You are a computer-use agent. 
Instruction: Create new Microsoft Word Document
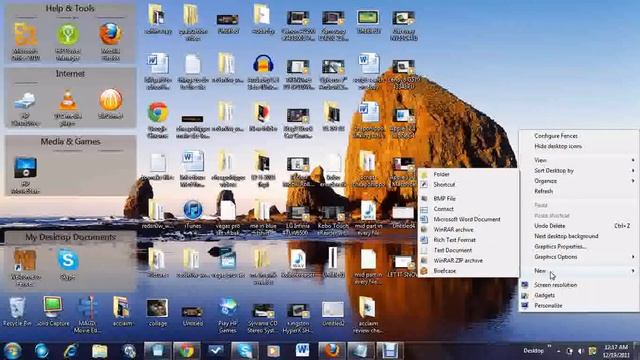(468, 219)
